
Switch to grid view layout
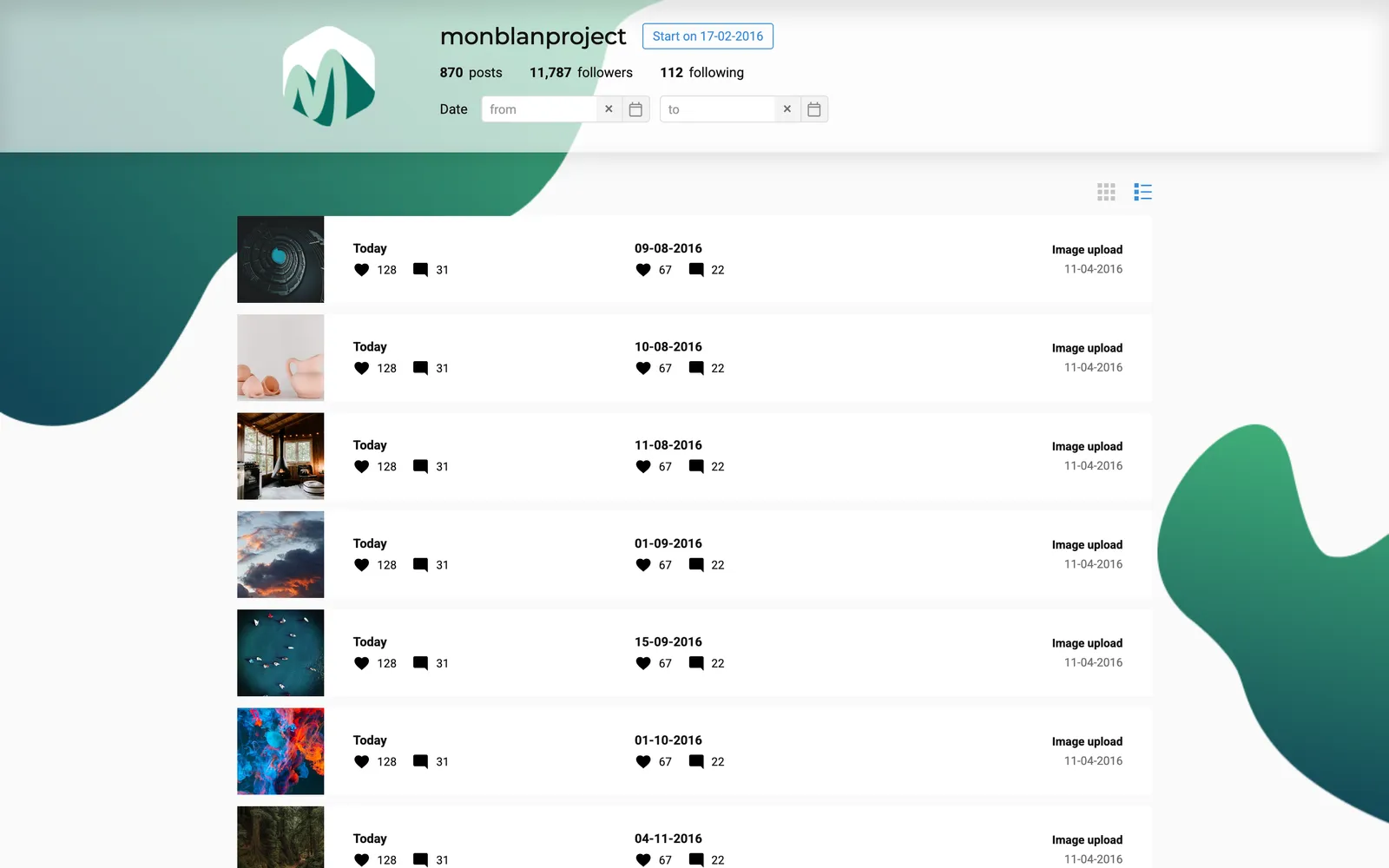[1106, 192]
